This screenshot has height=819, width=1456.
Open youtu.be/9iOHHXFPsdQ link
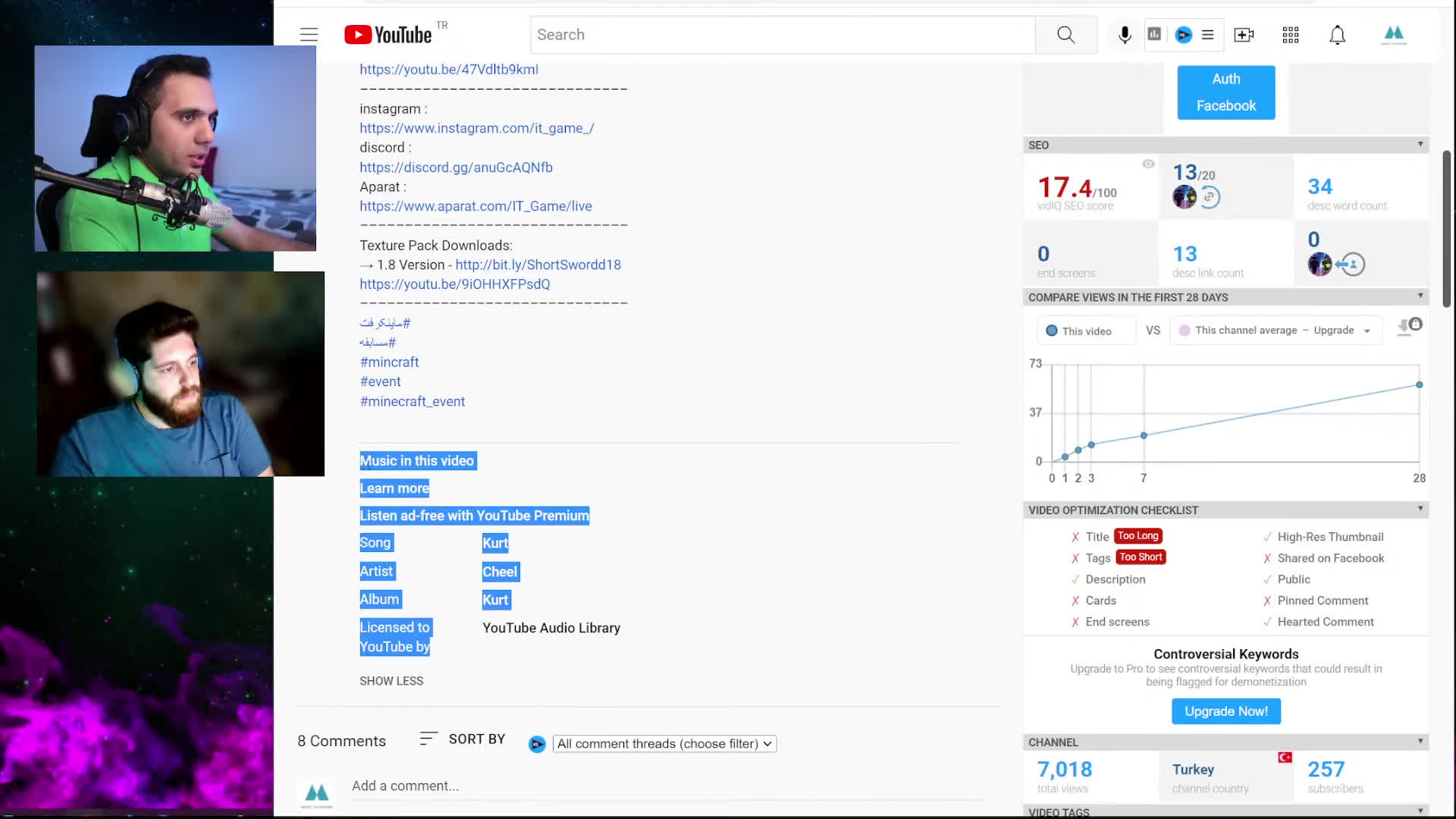tap(454, 284)
